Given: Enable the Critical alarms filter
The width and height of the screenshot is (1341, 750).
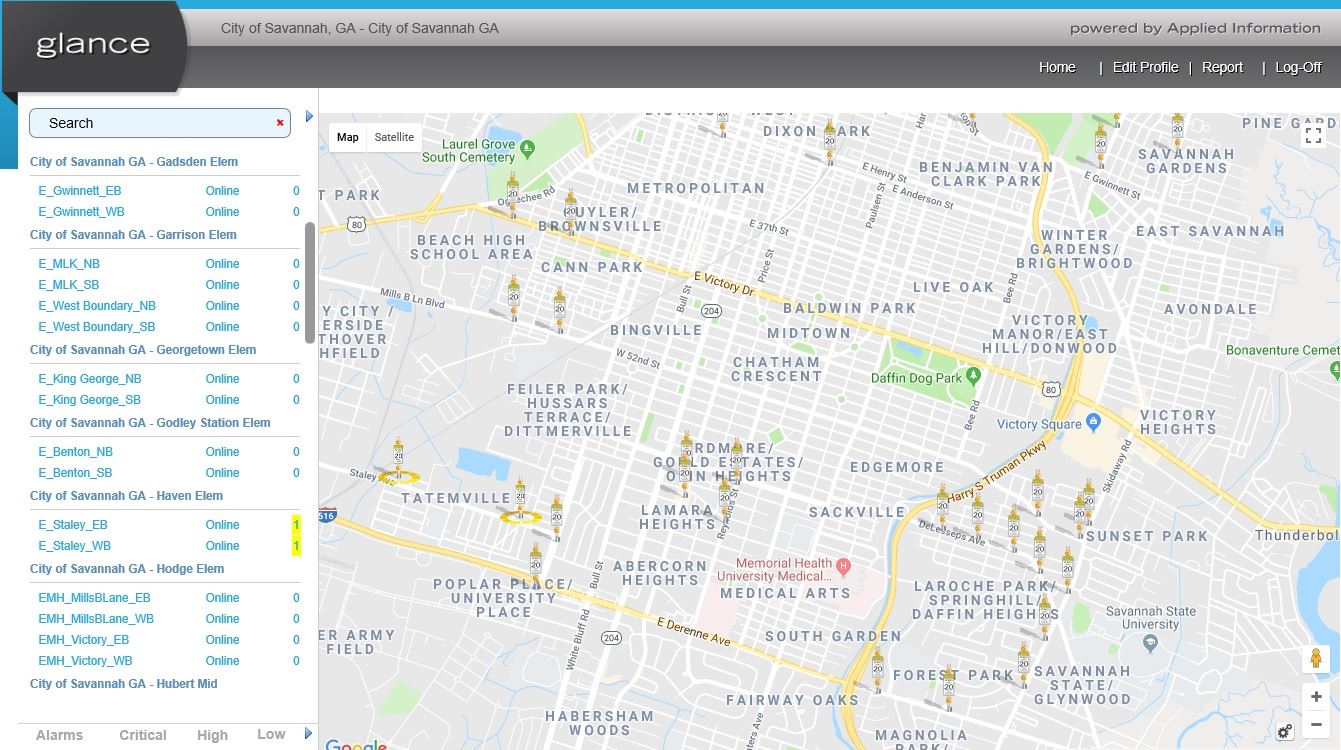Looking at the screenshot, I should tap(142, 734).
